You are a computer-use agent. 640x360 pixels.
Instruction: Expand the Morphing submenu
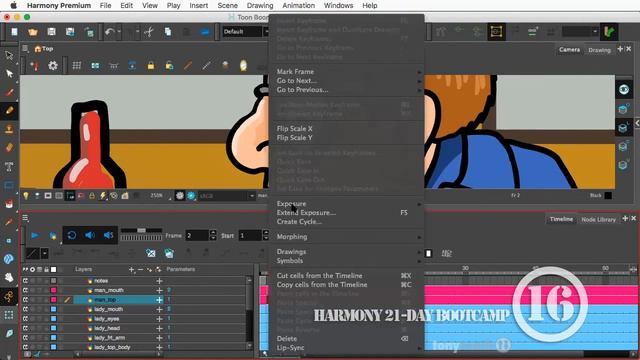348,237
